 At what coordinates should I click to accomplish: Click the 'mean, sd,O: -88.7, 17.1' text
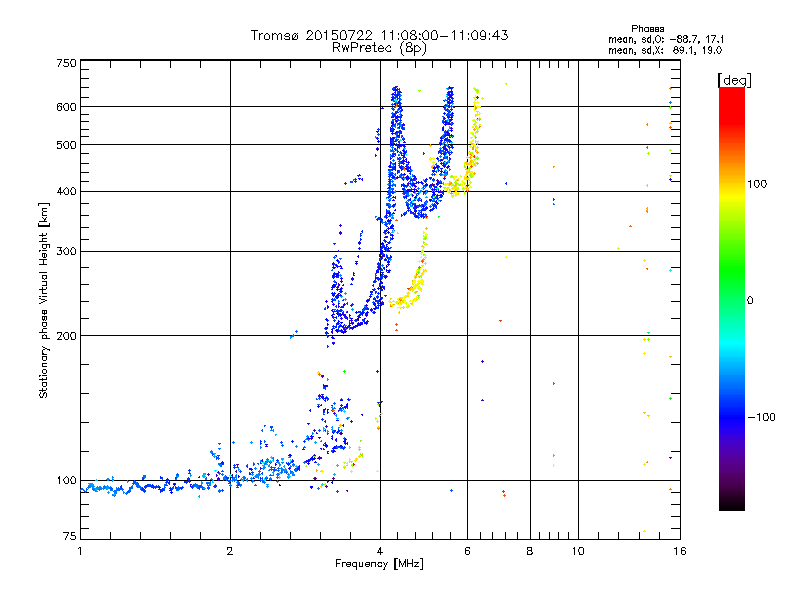[x=666, y=39]
